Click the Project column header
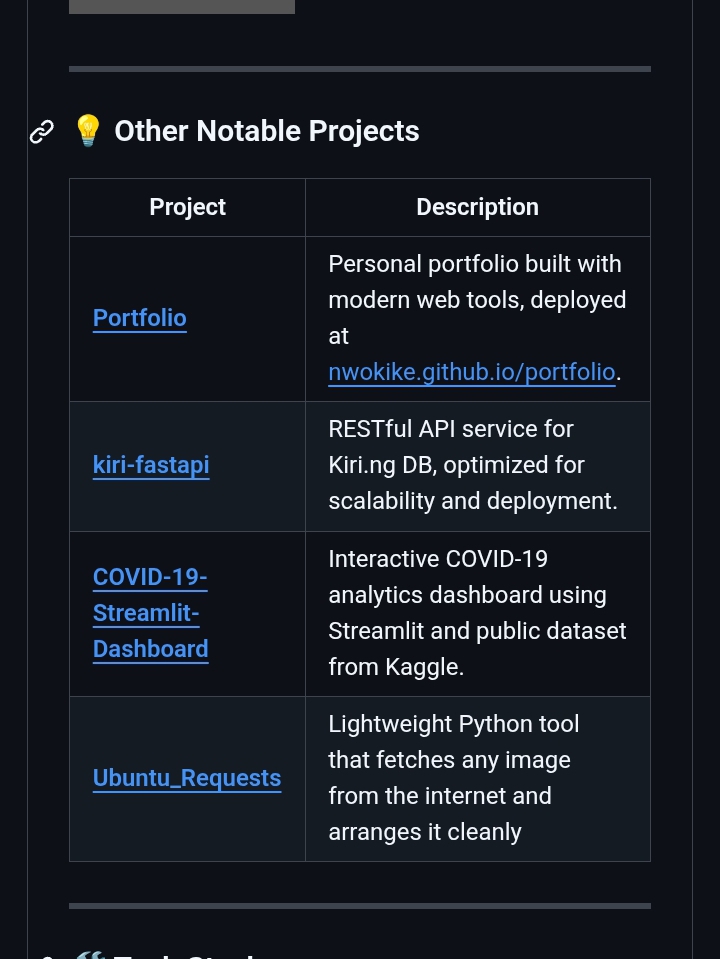This screenshot has width=720, height=959. 187,207
